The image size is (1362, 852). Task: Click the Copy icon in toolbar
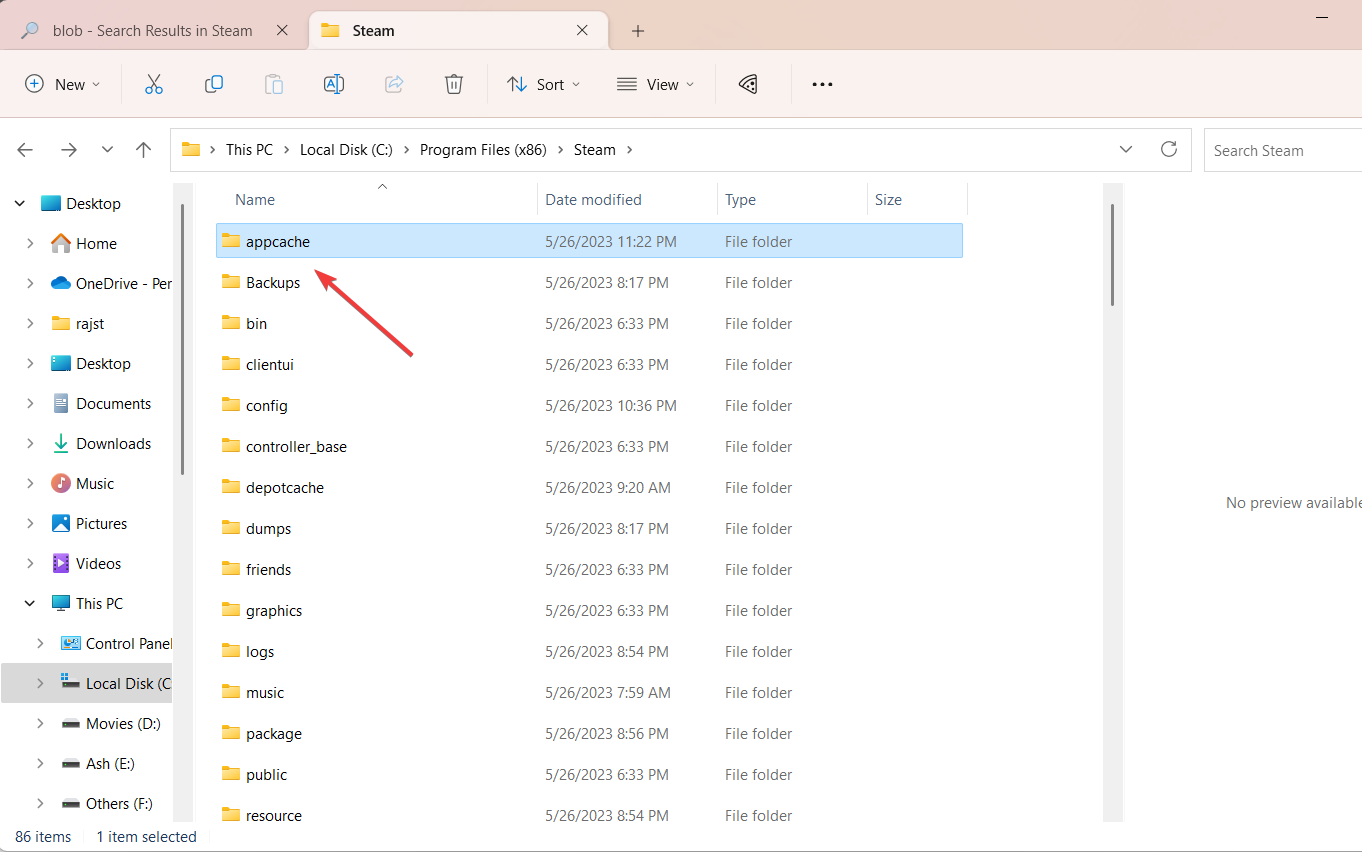(x=213, y=84)
